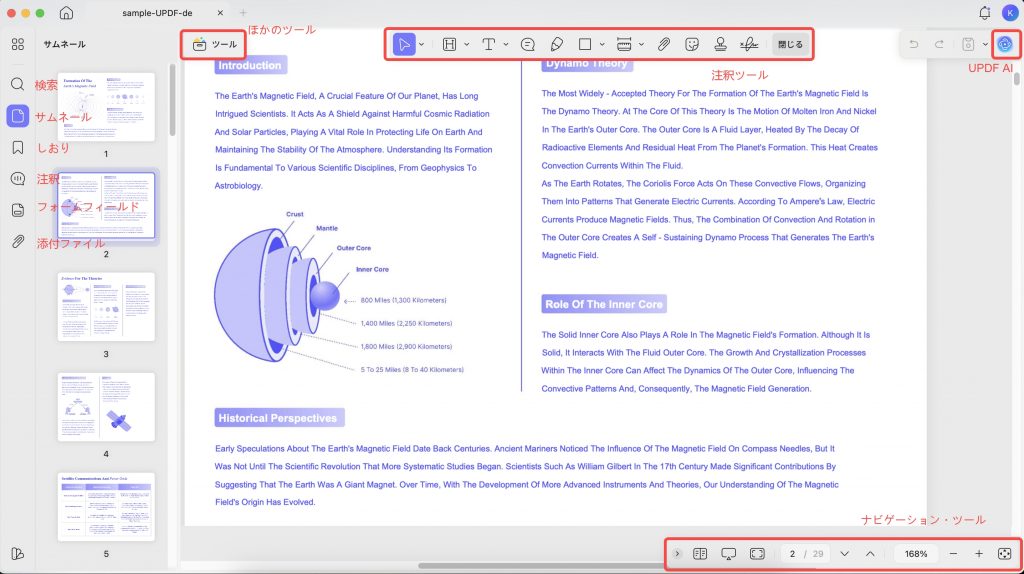Open the UPDF AI assistant

point(1004,44)
